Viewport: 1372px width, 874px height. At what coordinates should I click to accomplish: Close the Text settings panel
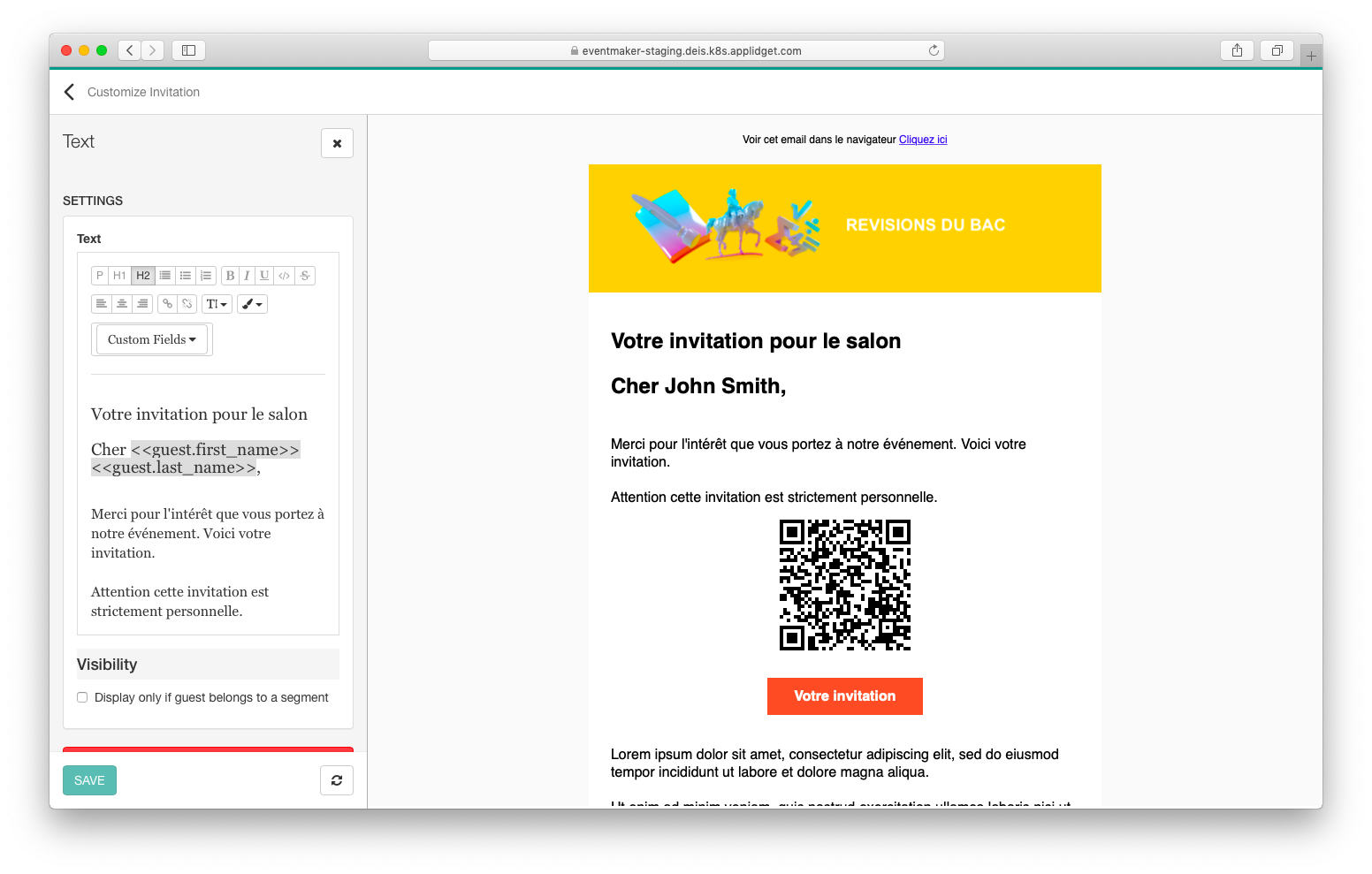tap(337, 143)
